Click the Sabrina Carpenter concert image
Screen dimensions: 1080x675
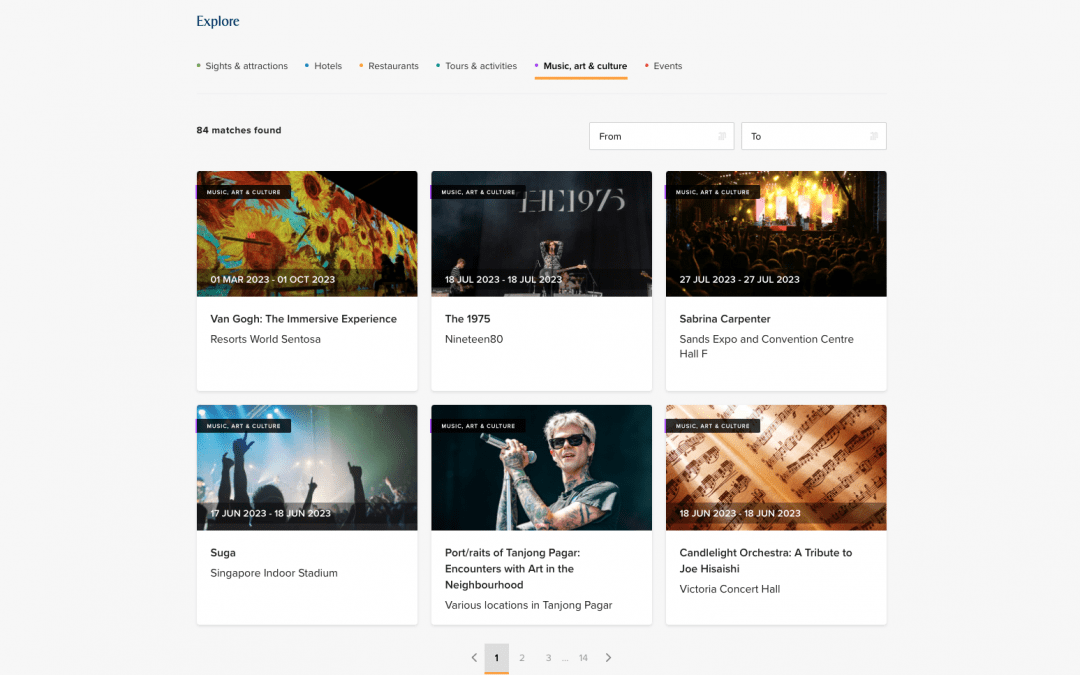(776, 233)
